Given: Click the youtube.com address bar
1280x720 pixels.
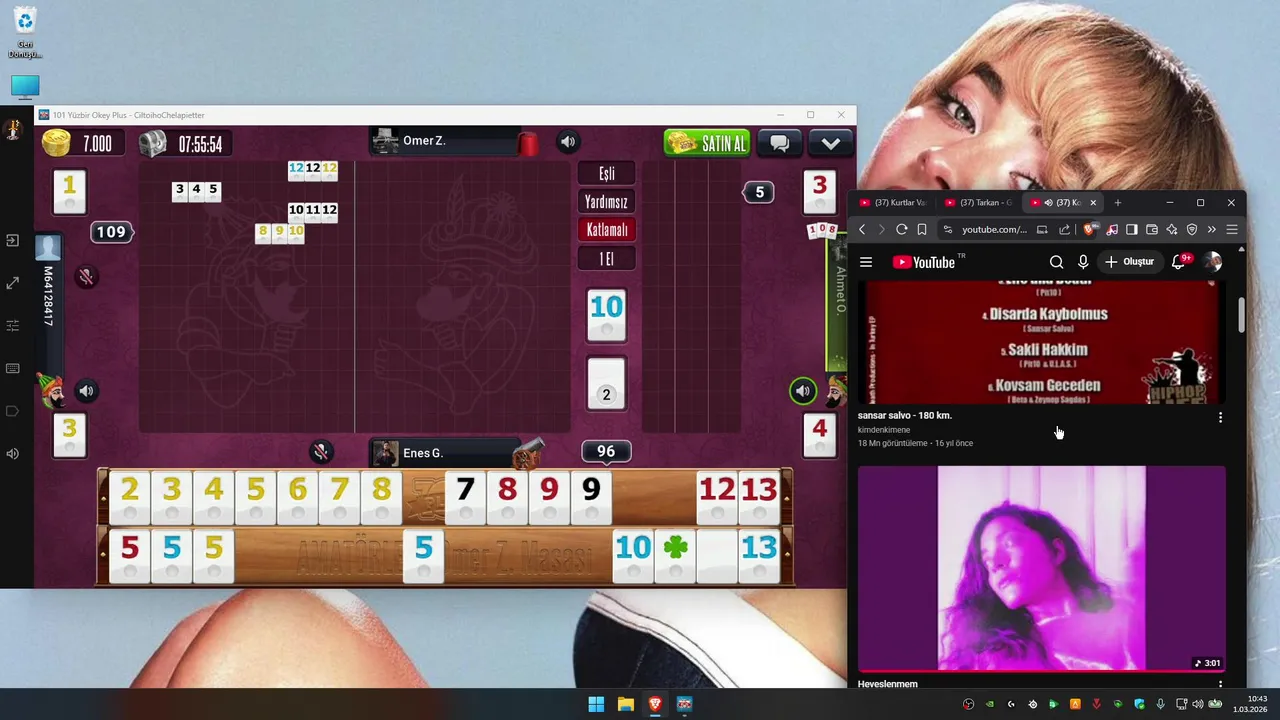Looking at the screenshot, I should click(x=994, y=230).
